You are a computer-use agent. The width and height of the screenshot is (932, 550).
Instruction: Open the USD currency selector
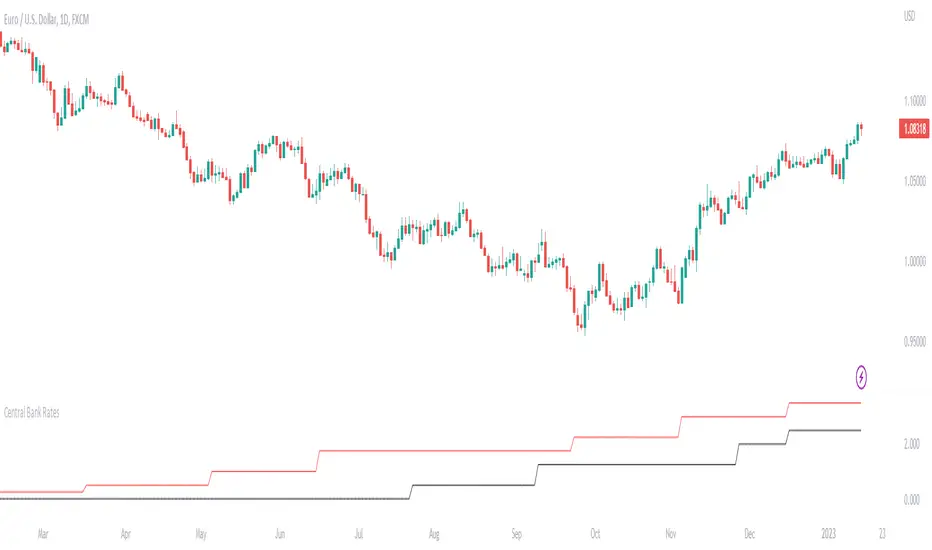click(907, 16)
